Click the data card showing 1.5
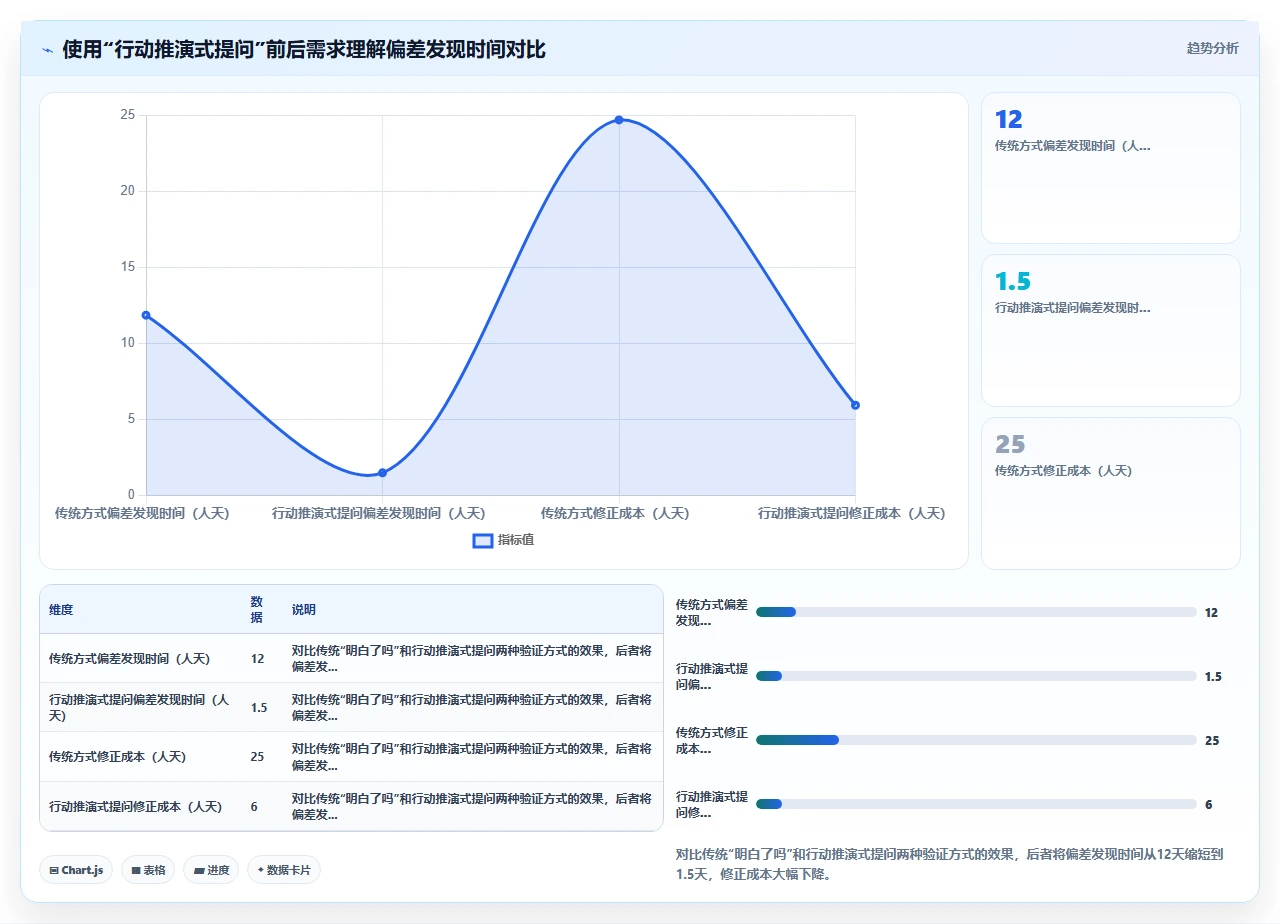The width and height of the screenshot is (1280, 924). [x=1111, y=330]
